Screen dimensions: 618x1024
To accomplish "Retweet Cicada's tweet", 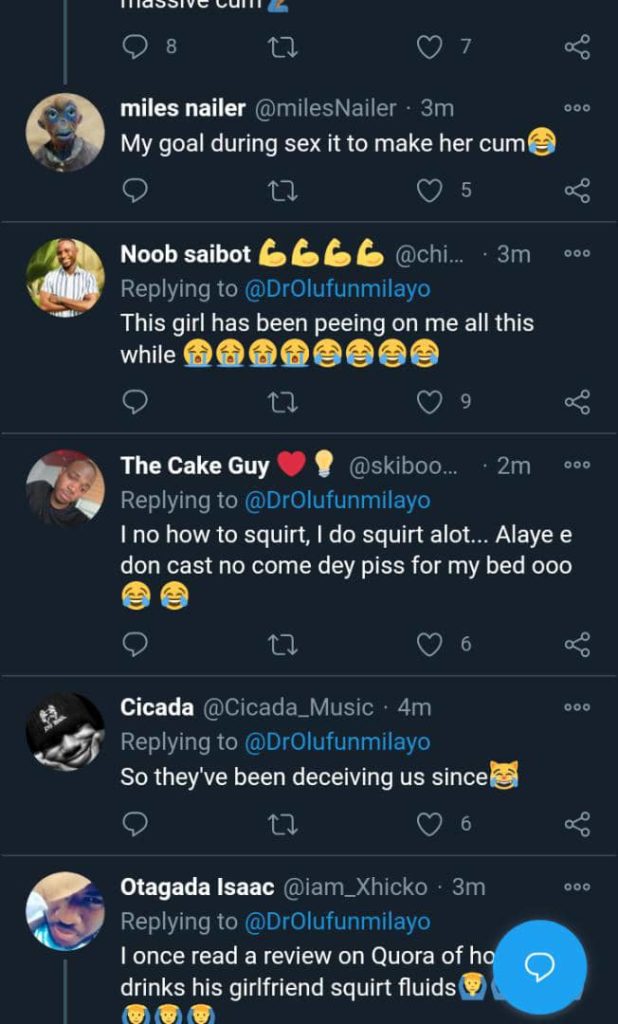I will click(283, 824).
